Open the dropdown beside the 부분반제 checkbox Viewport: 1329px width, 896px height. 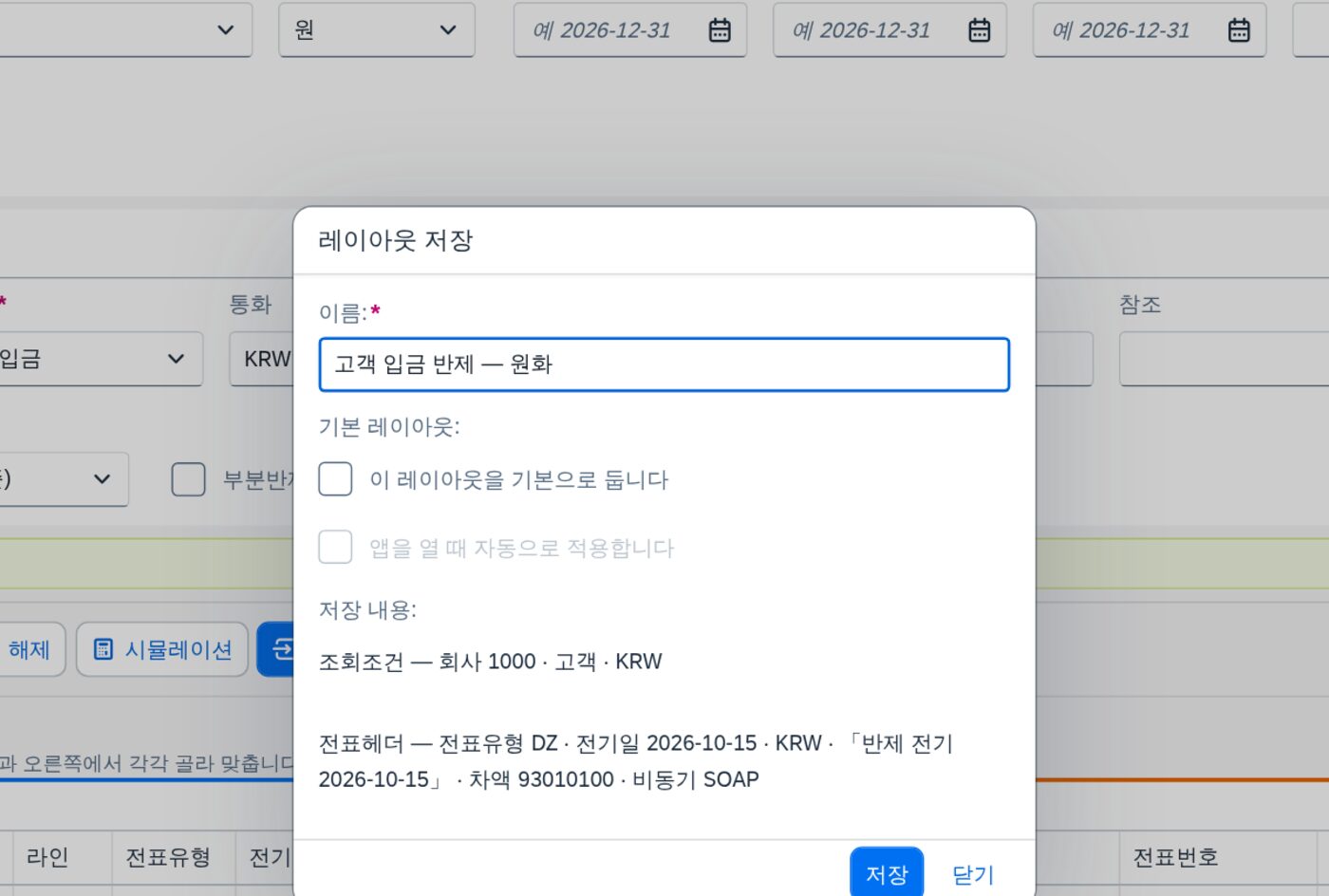63,479
